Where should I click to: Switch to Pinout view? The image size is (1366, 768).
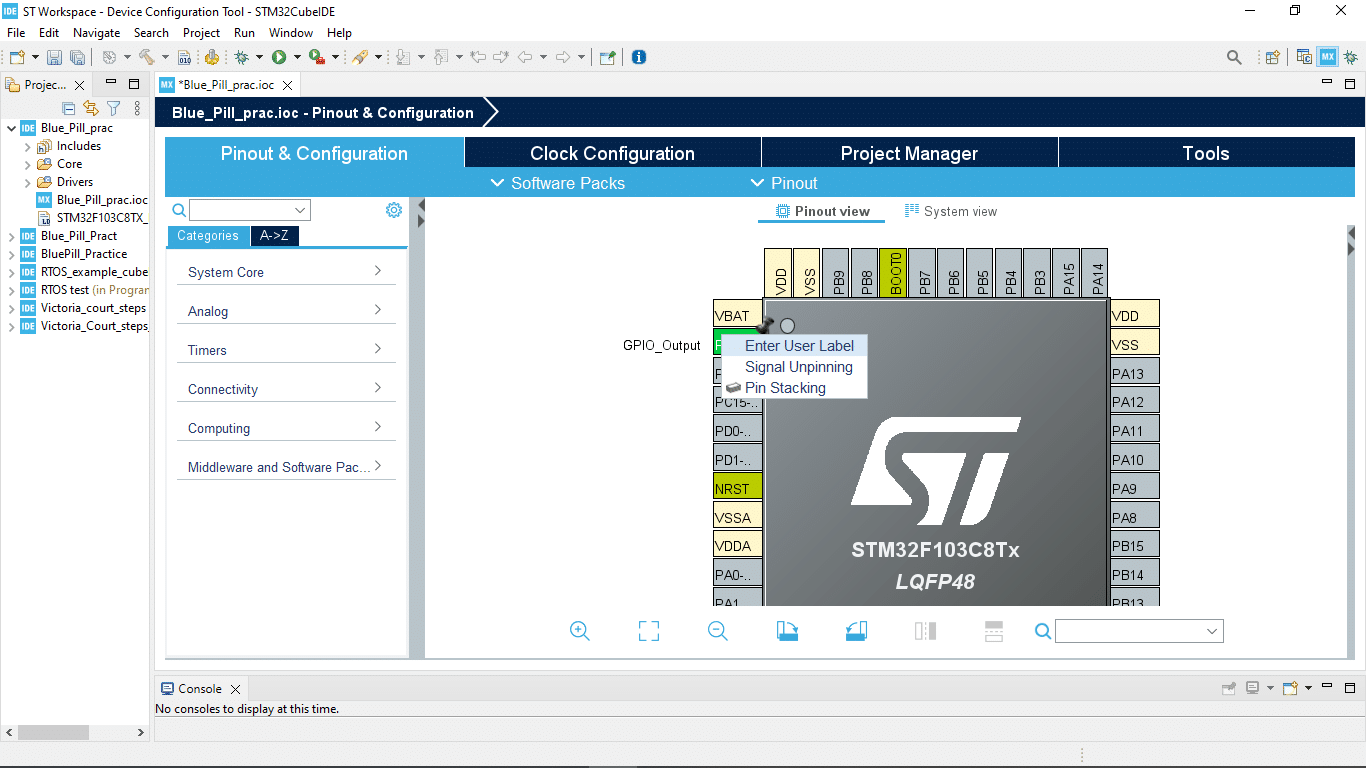coord(823,211)
